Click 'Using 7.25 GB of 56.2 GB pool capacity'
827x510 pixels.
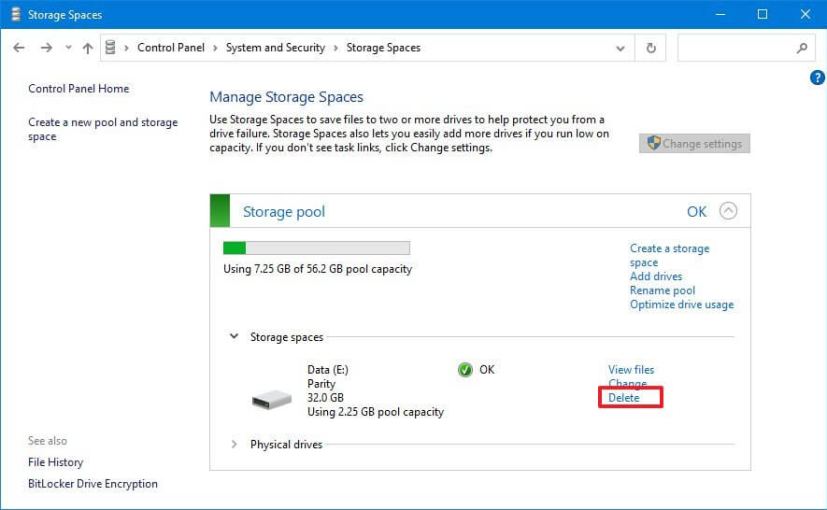(x=318, y=269)
